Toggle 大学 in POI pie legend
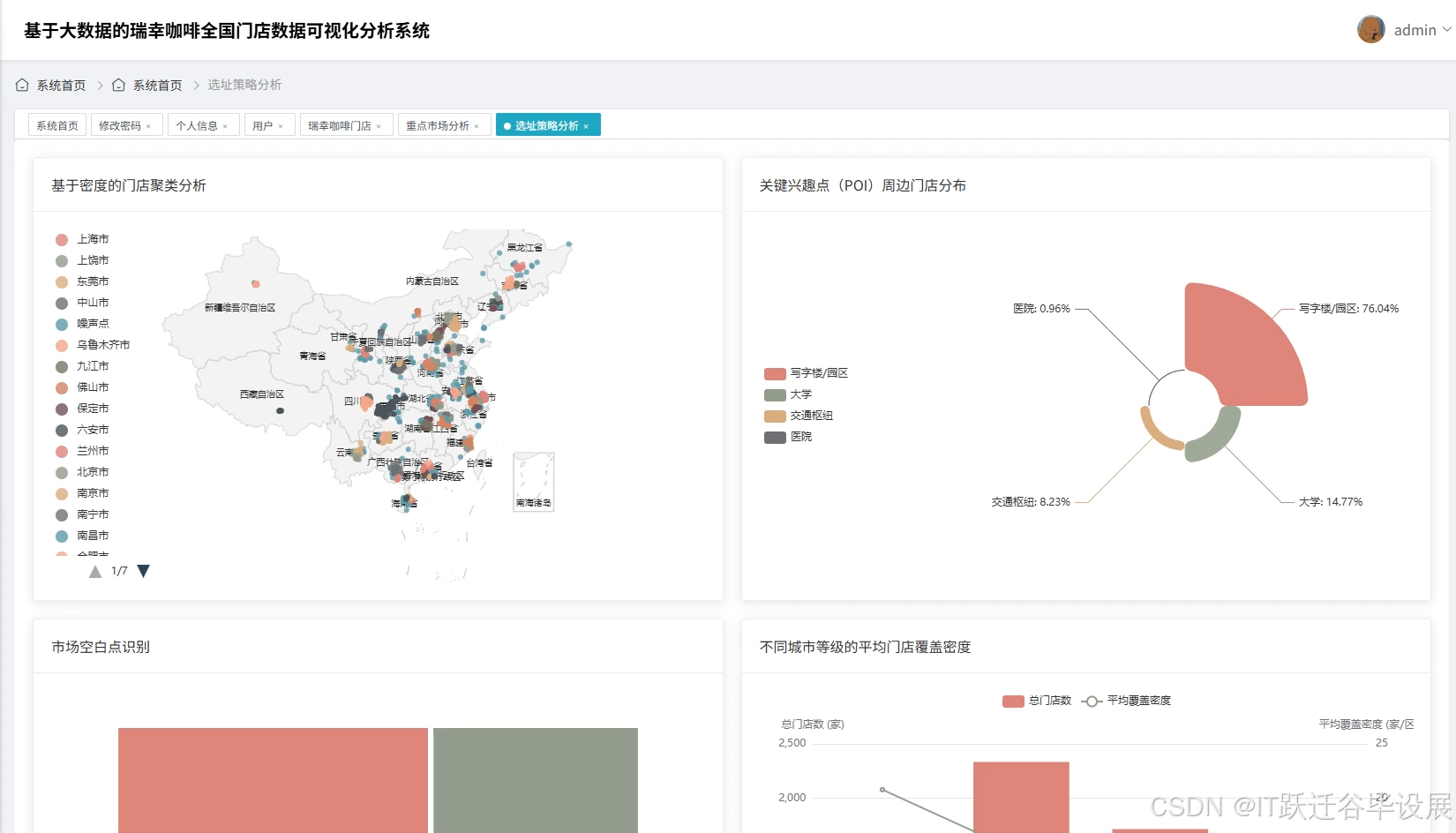The image size is (1456, 833). (788, 394)
